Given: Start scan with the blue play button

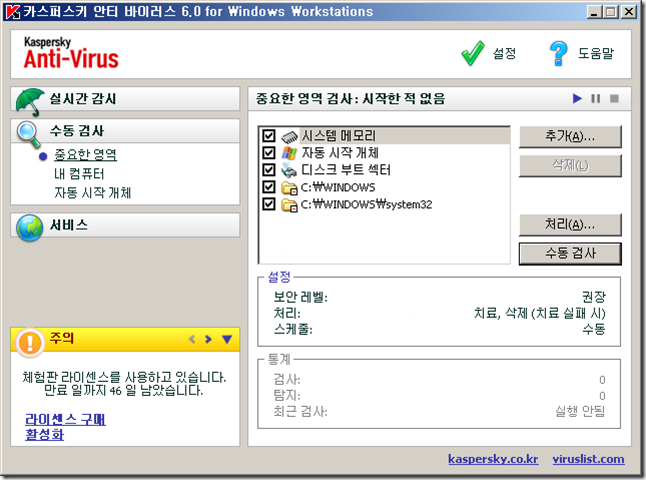Looking at the screenshot, I should tap(577, 98).
